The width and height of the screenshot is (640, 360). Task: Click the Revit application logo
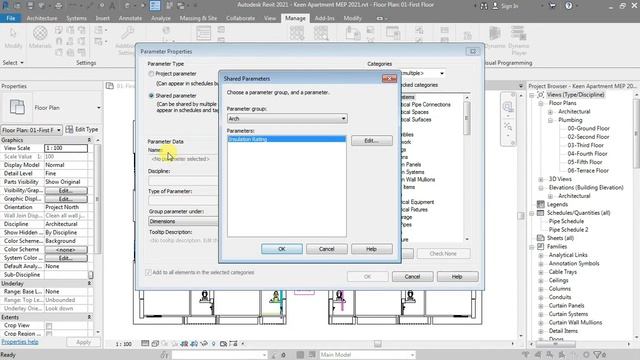click(6, 5)
